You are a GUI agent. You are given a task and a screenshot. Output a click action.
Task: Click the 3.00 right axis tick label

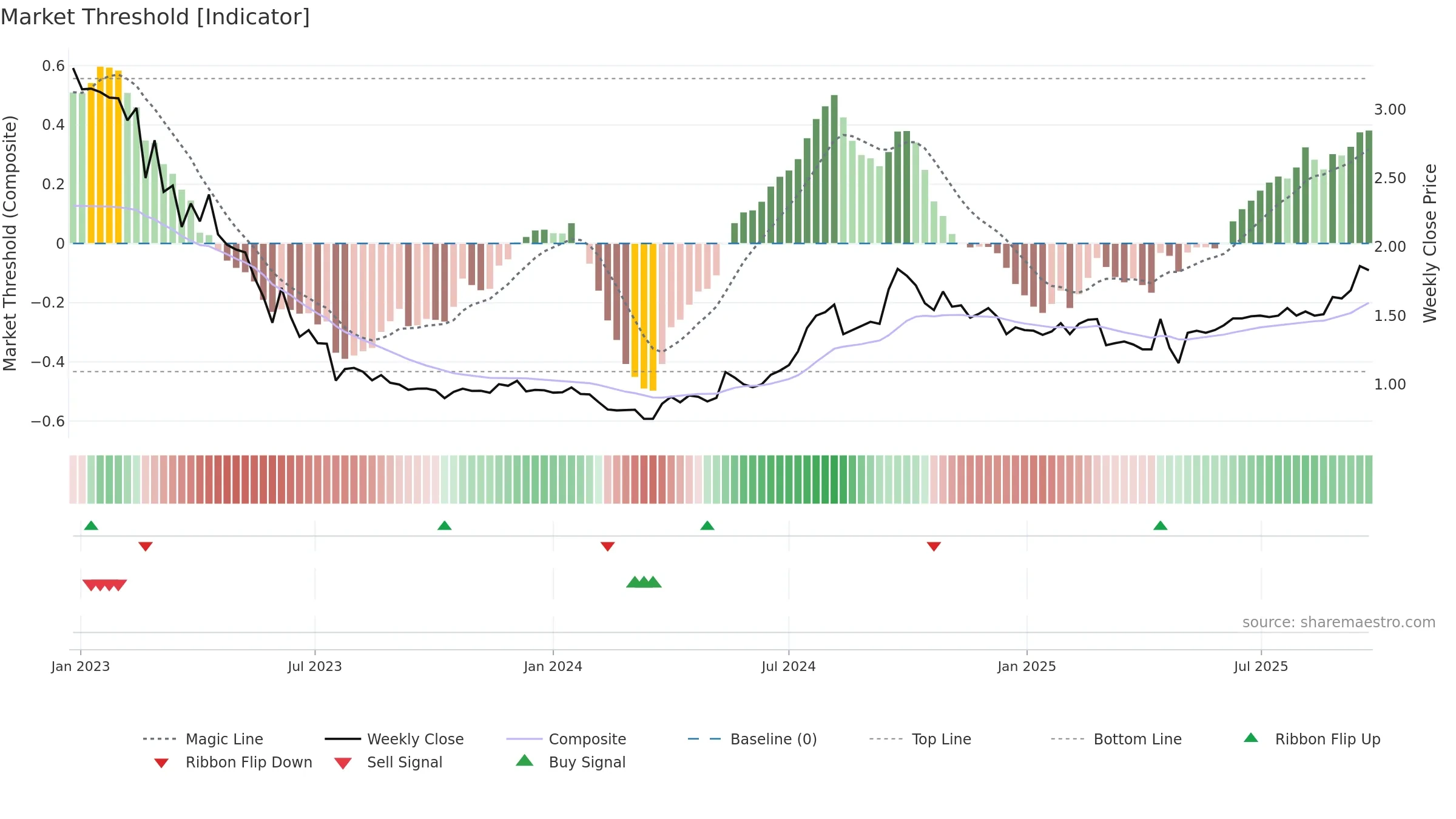[x=1390, y=110]
